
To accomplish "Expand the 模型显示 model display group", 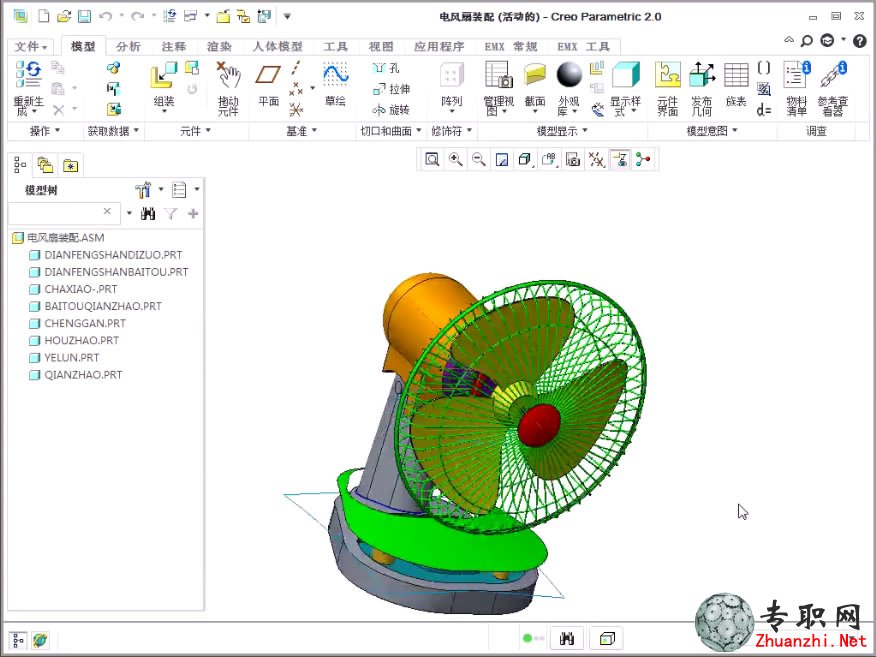I will coord(562,131).
